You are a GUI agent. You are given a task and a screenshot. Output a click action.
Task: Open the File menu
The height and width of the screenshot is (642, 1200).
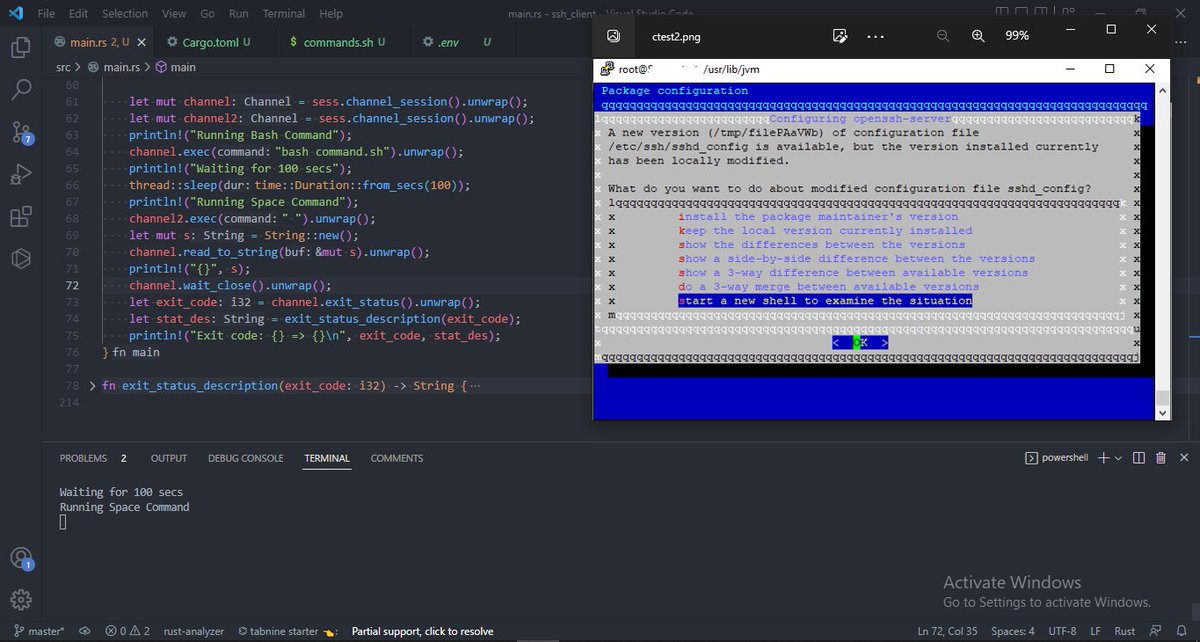46,14
